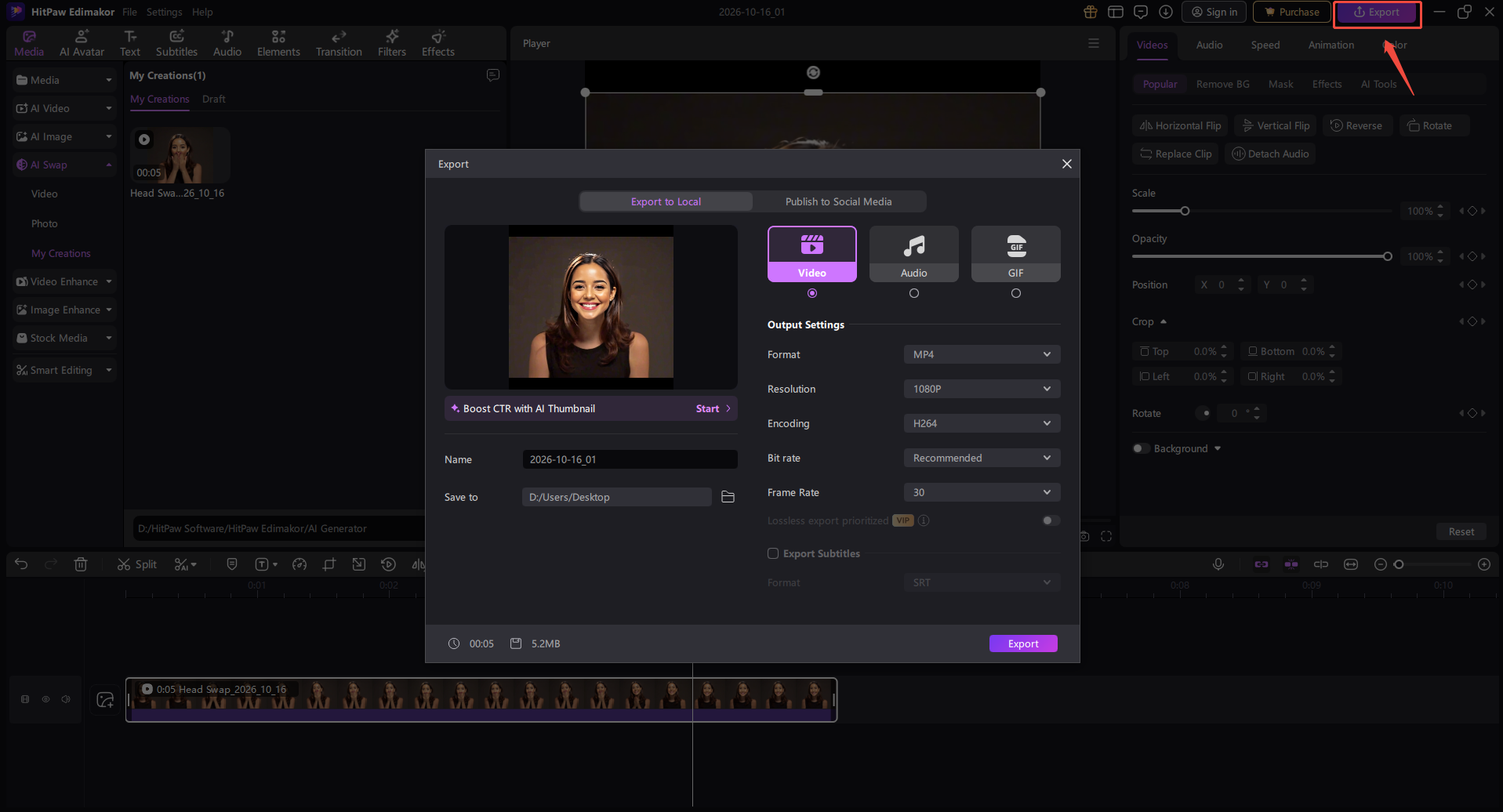Viewport: 1503px width, 812px height.
Task: Toggle the Lossless export prioritized switch
Action: 1051,520
